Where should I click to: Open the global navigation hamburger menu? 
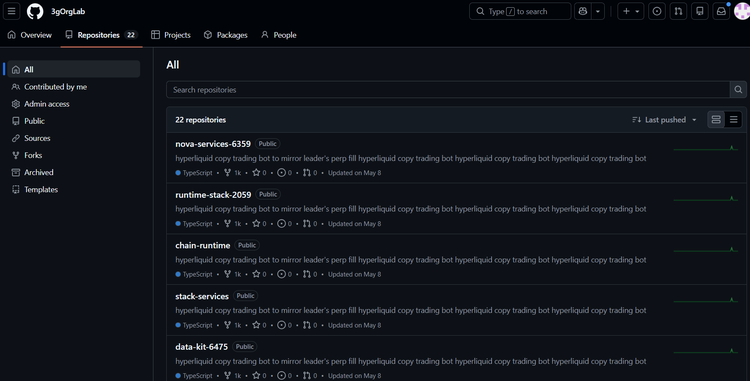pyautogui.click(x=11, y=11)
